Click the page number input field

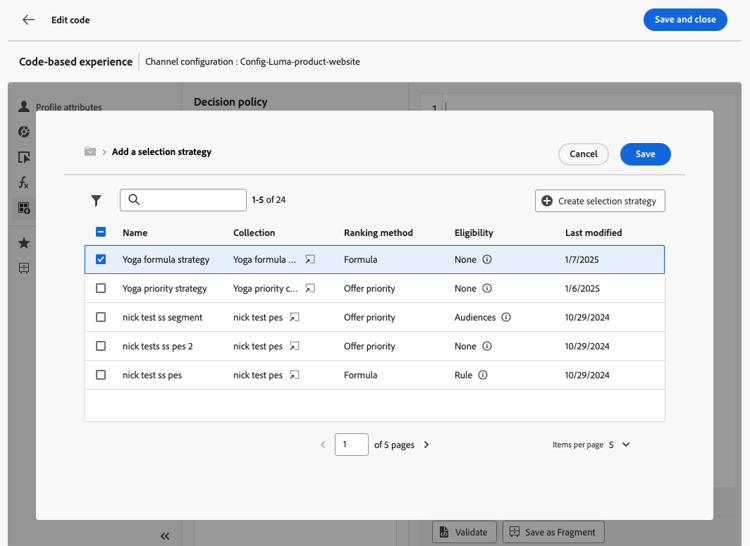[x=351, y=445]
